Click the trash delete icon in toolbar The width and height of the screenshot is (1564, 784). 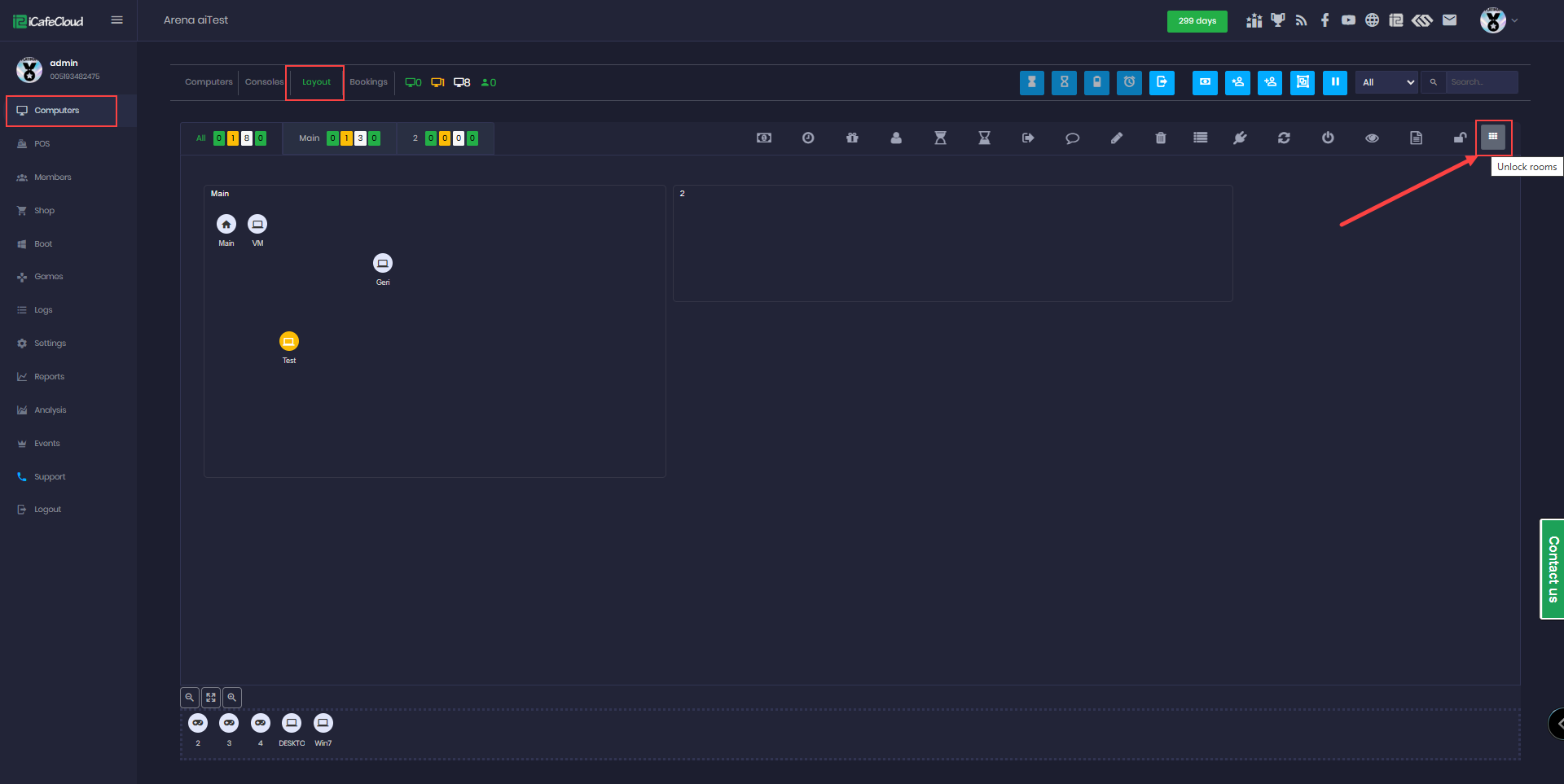[x=1160, y=138]
